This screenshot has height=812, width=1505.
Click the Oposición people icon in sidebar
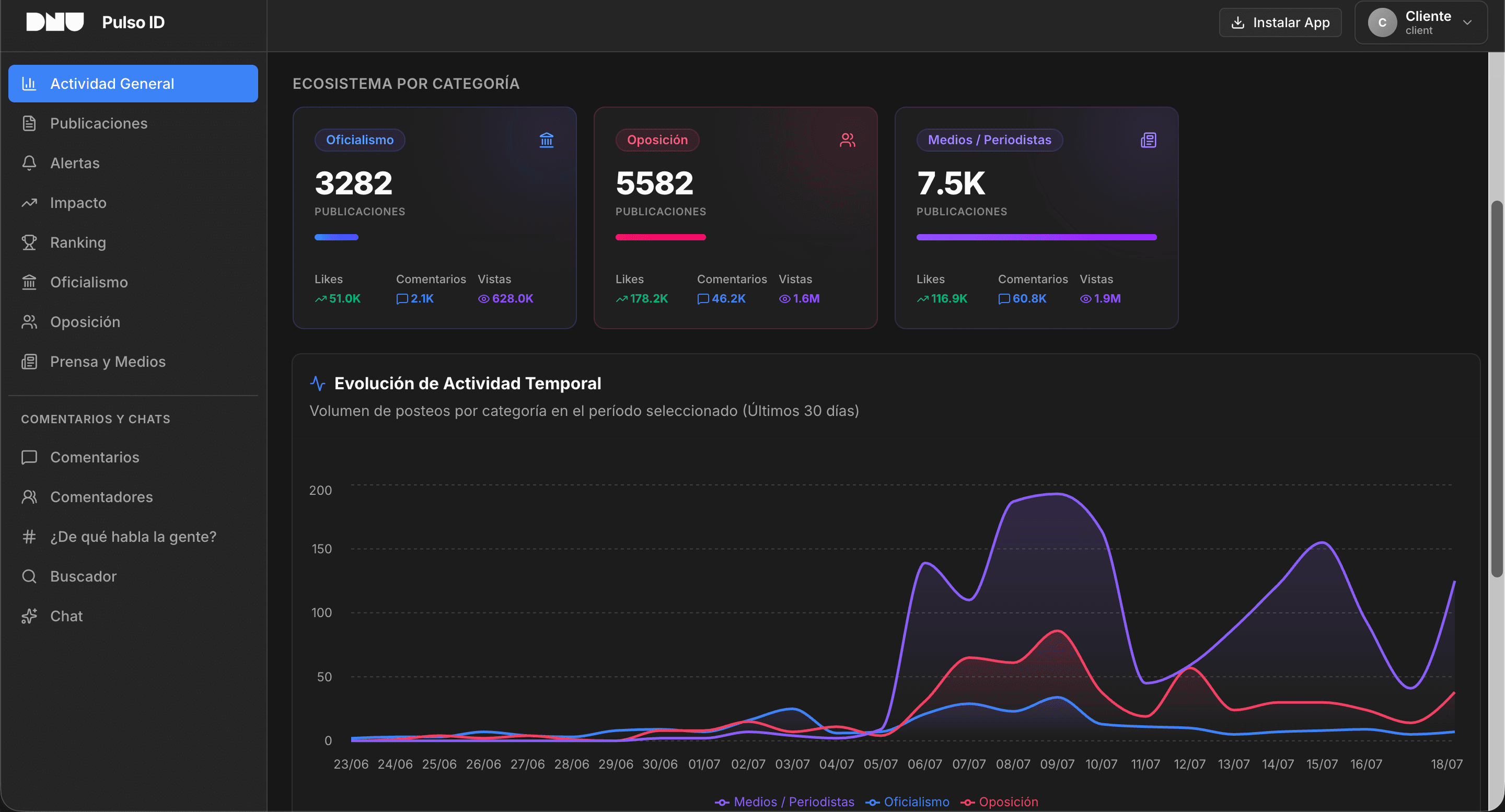tap(29, 322)
